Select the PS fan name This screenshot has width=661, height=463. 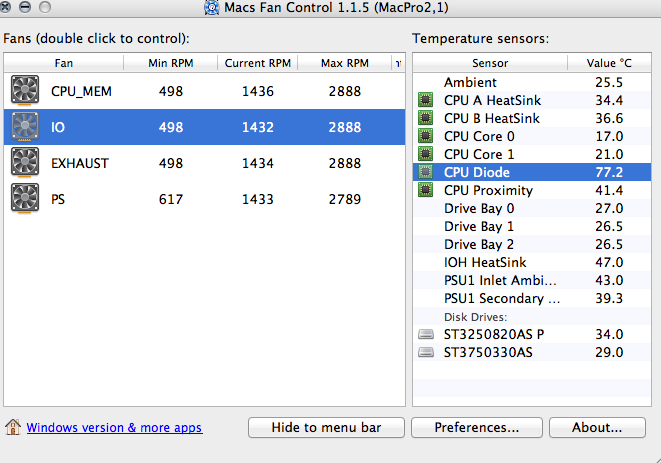pos(58,199)
